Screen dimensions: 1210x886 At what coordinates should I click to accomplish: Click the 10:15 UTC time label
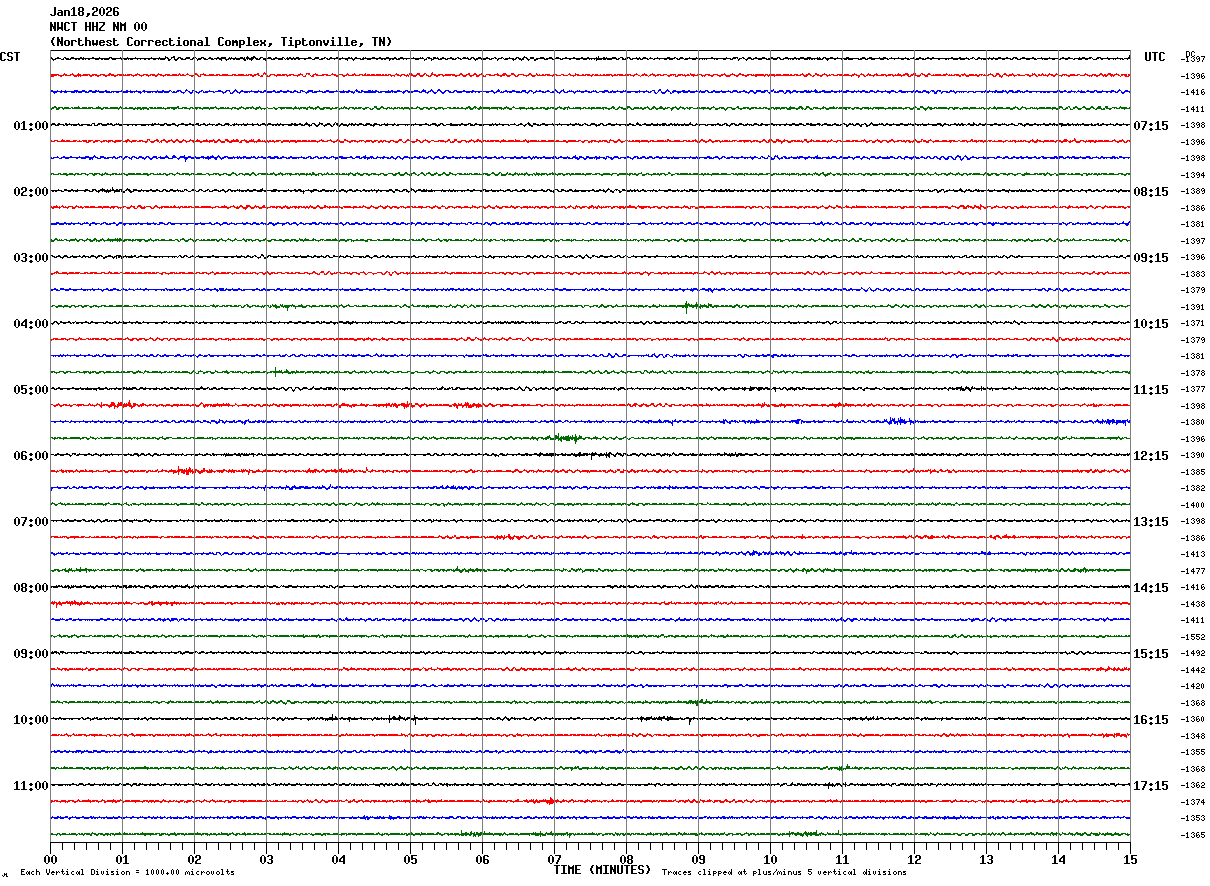(1151, 324)
